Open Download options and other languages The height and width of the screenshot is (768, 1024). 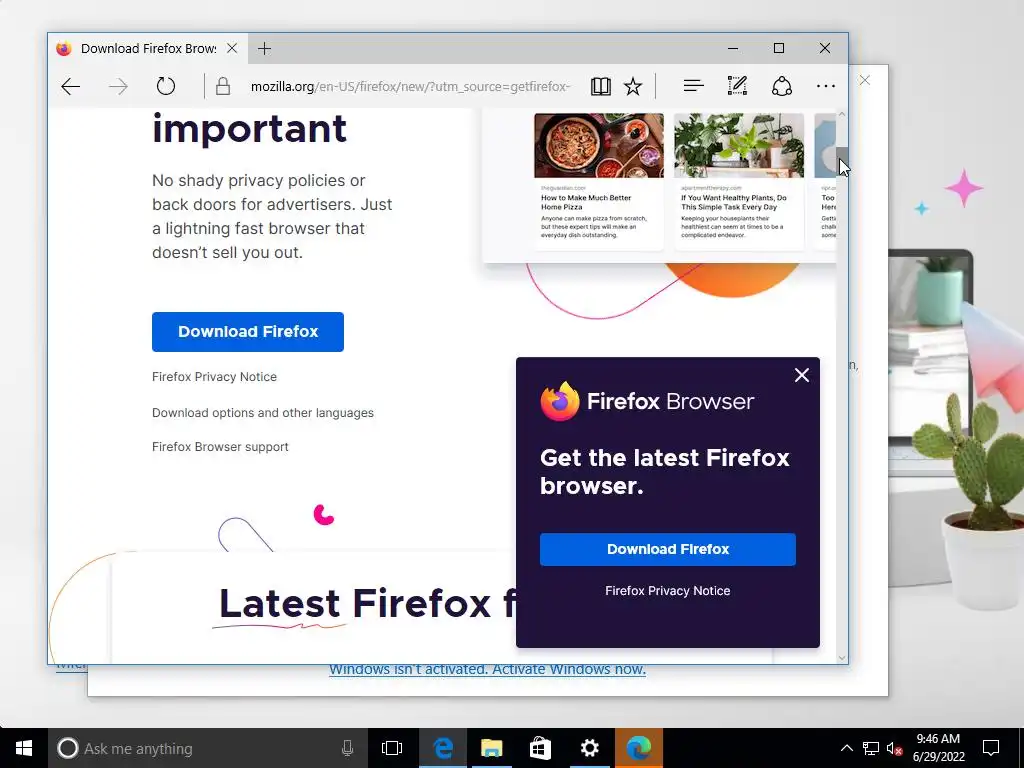pyautogui.click(x=263, y=413)
